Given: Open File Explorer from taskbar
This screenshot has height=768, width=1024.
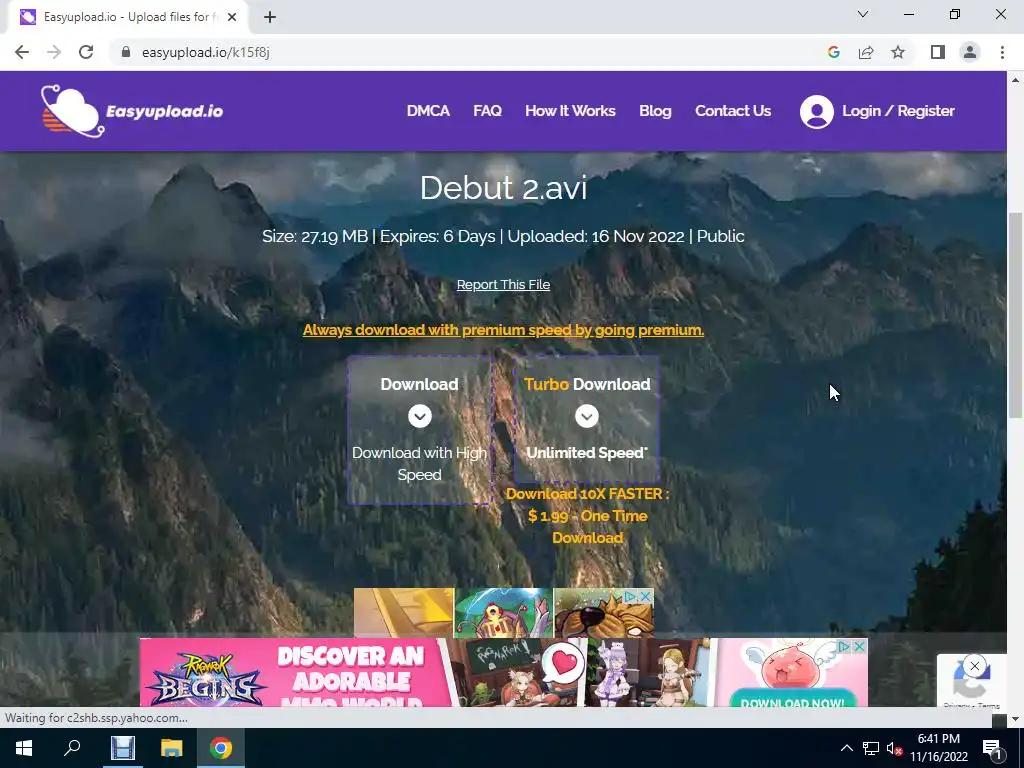Looking at the screenshot, I should (x=172, y=748).
